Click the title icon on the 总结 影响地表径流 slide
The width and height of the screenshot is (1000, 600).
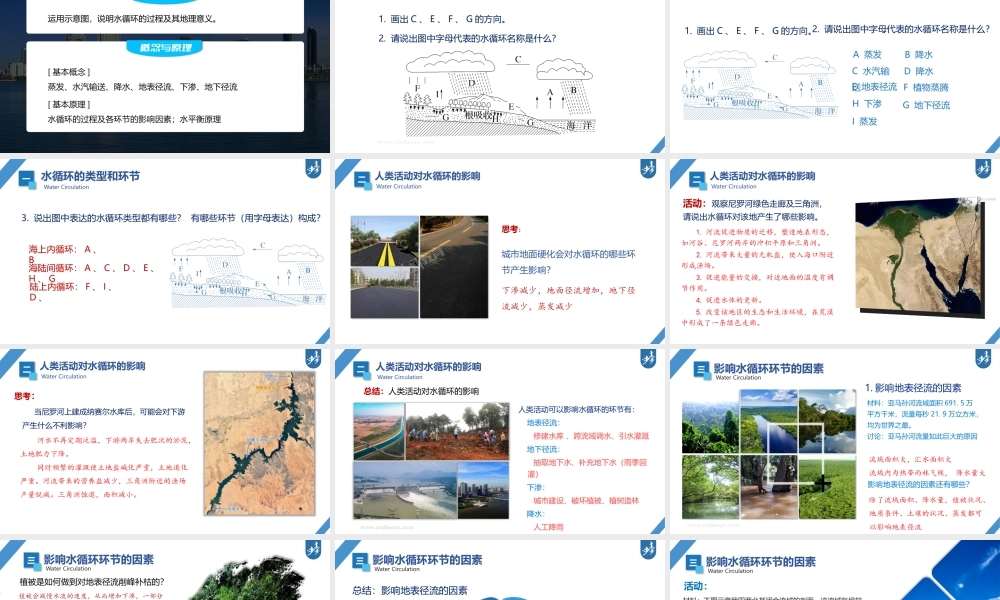(x=361, y=561)
